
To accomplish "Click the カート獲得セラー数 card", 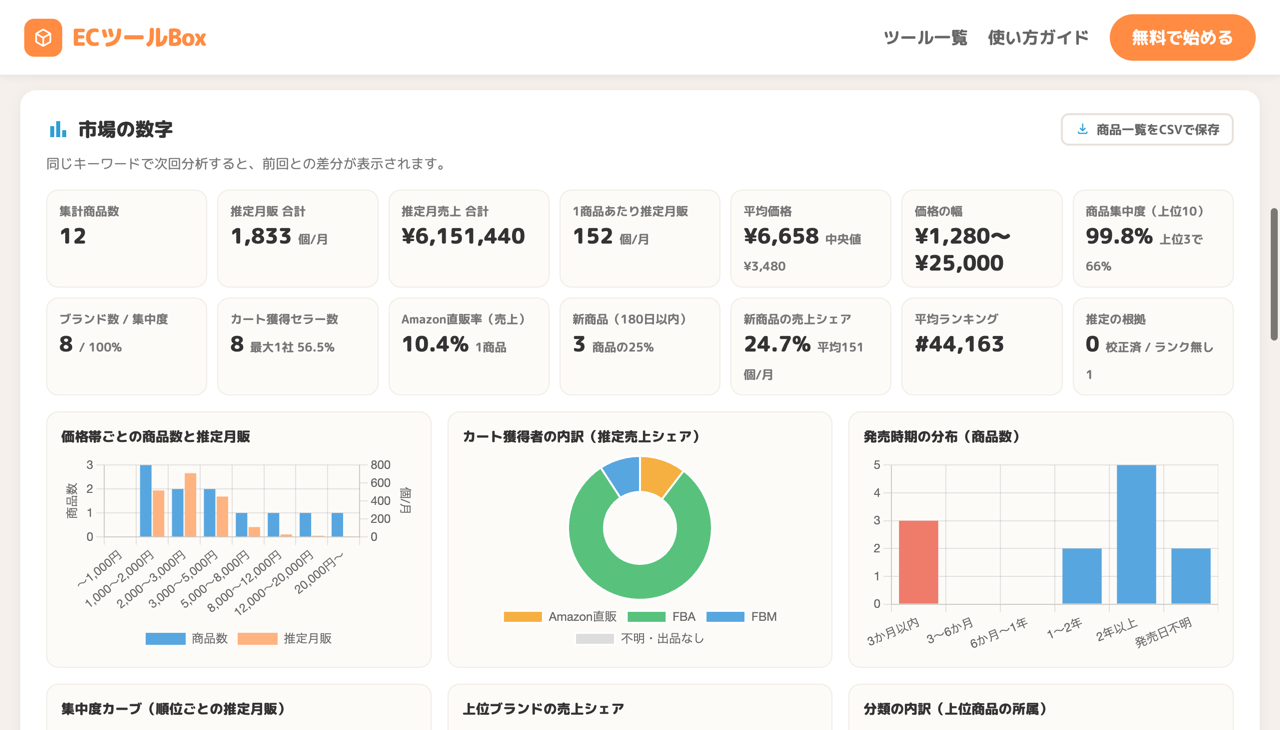I will (298, 346).
